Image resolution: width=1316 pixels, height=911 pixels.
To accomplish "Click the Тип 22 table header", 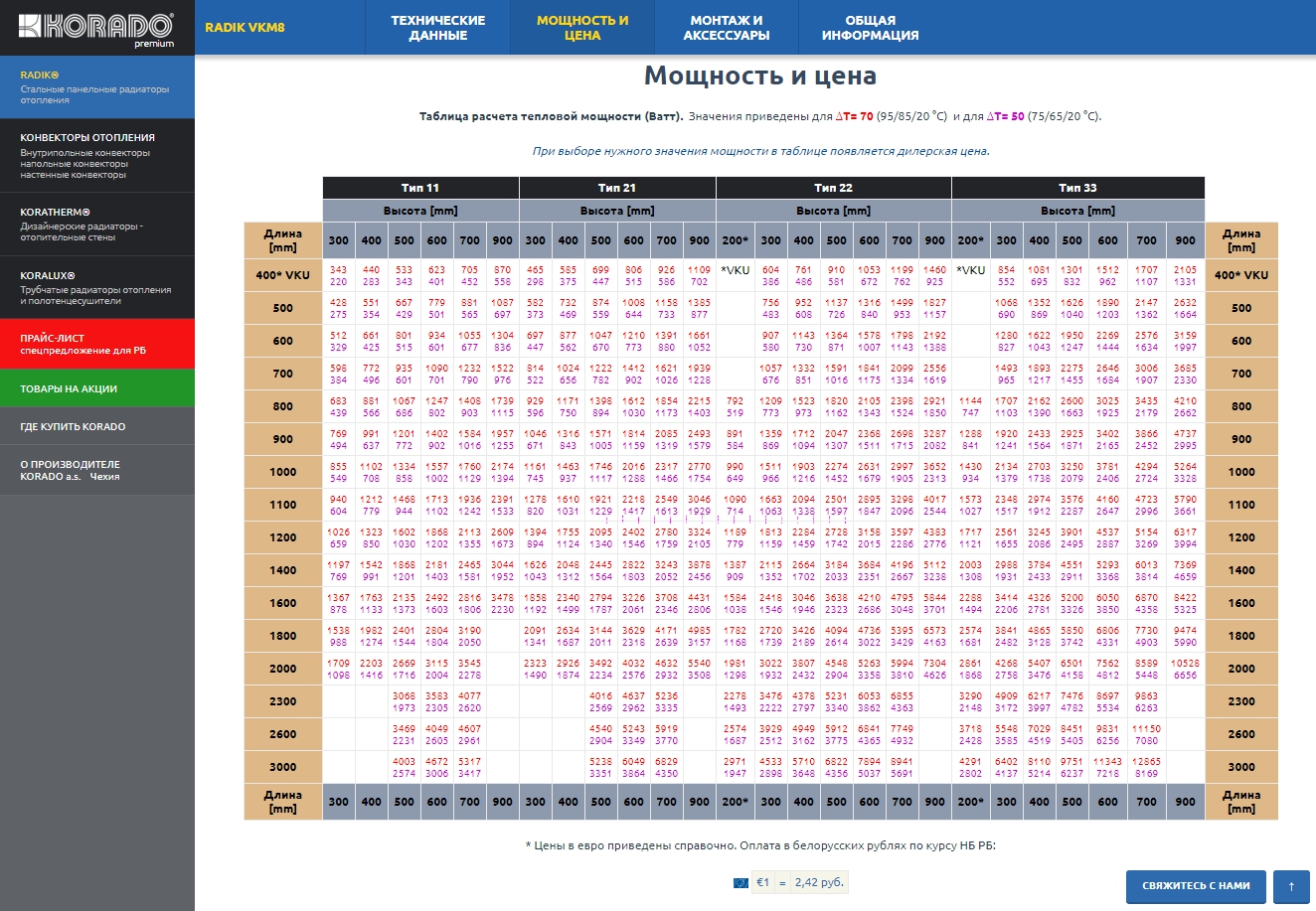I will pos(833,188).
